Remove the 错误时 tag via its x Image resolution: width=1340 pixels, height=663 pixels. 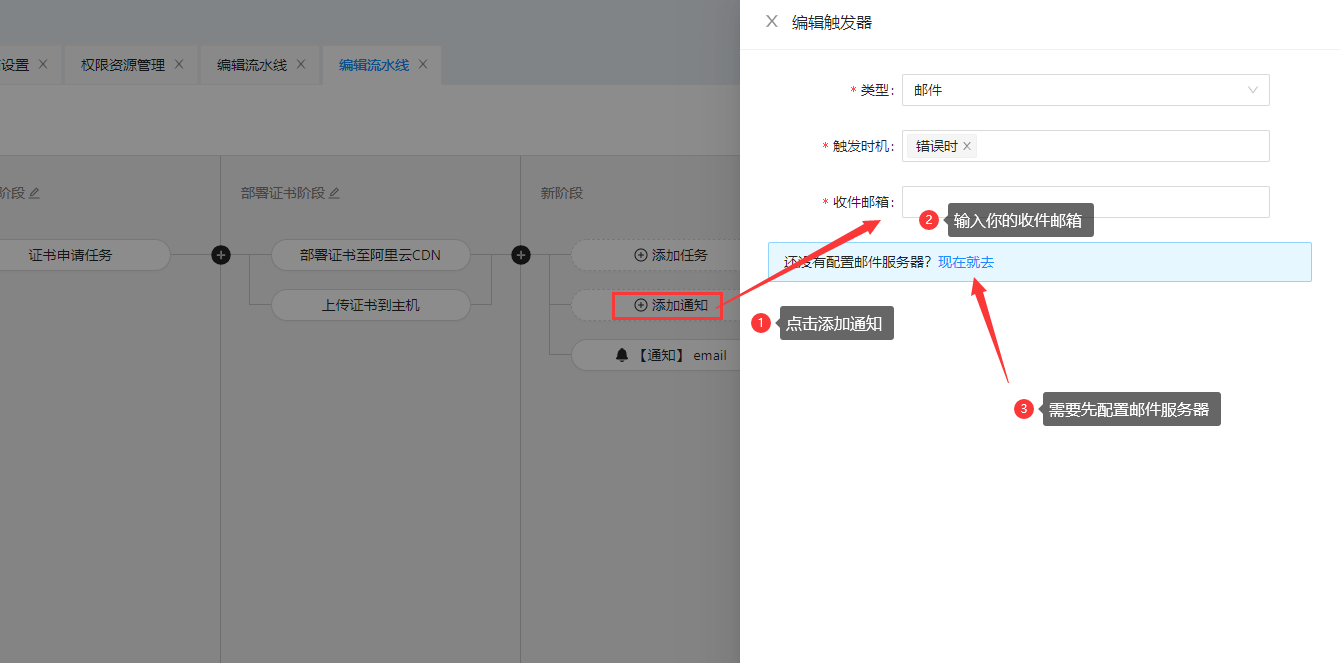(x=967, y=146)
